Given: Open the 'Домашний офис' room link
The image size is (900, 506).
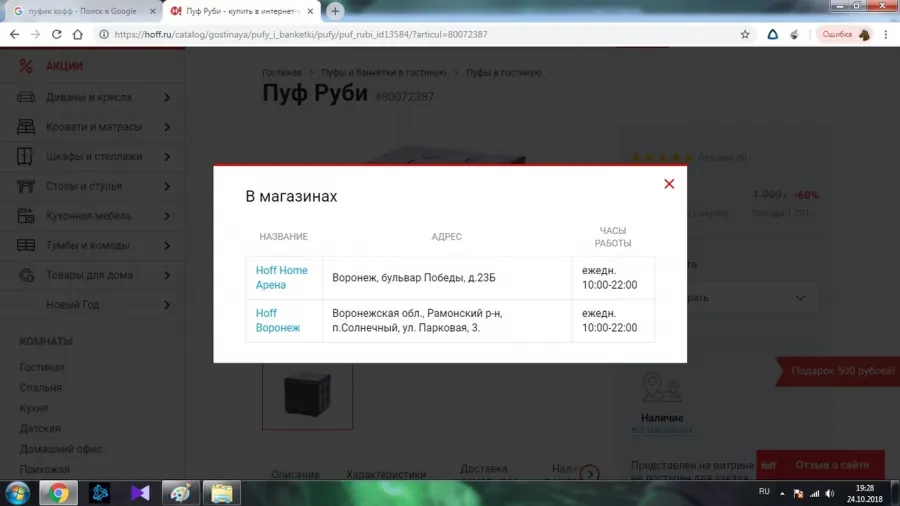Looking at the screenshot, I should pyautogui.click(x=60, y=449).
